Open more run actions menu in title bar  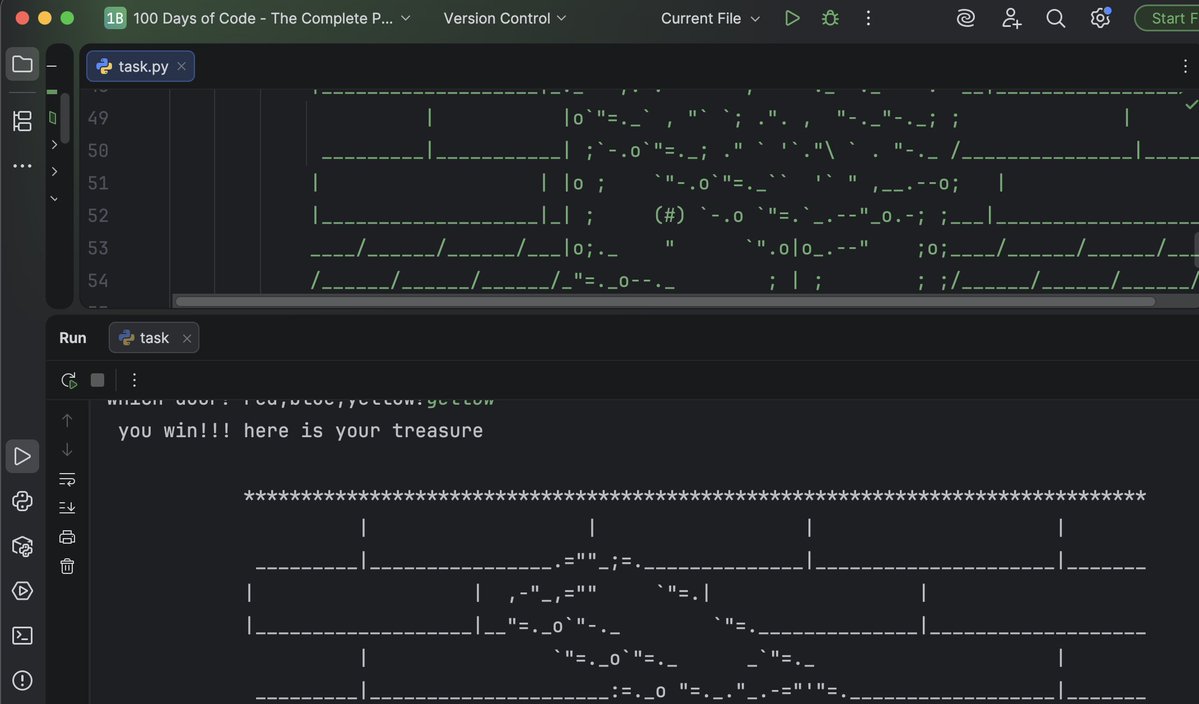868,18
